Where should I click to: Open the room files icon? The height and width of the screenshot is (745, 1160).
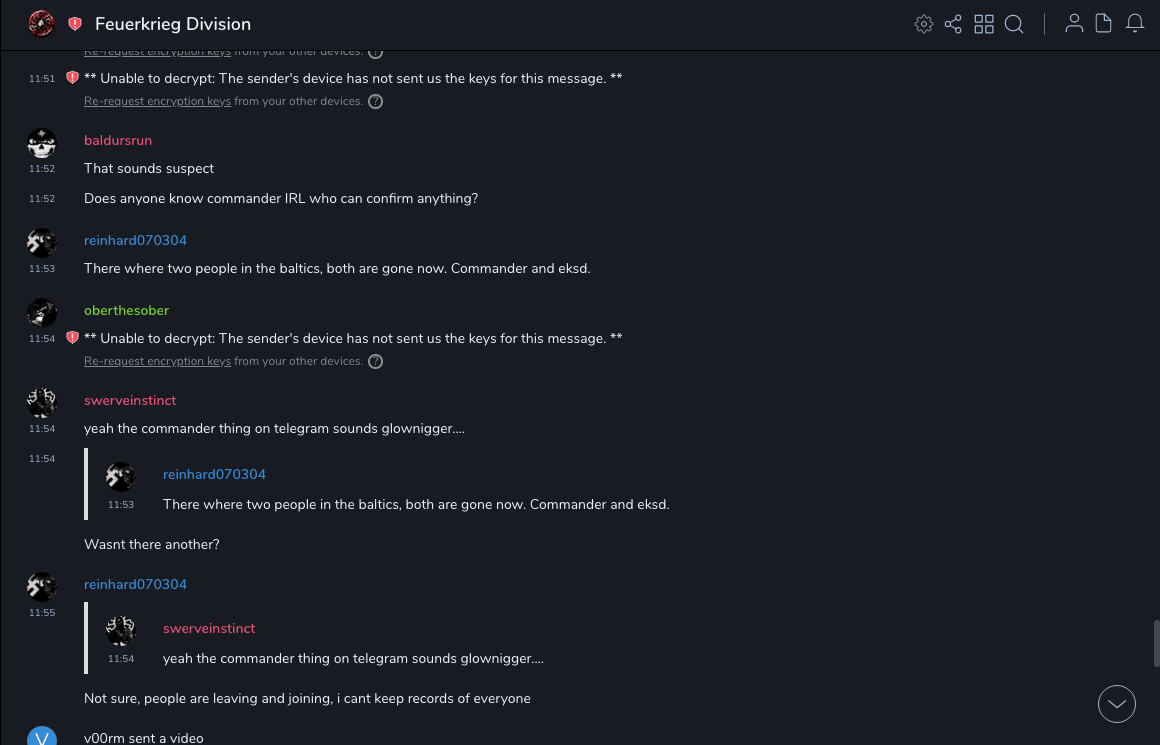coord(1104,24)
